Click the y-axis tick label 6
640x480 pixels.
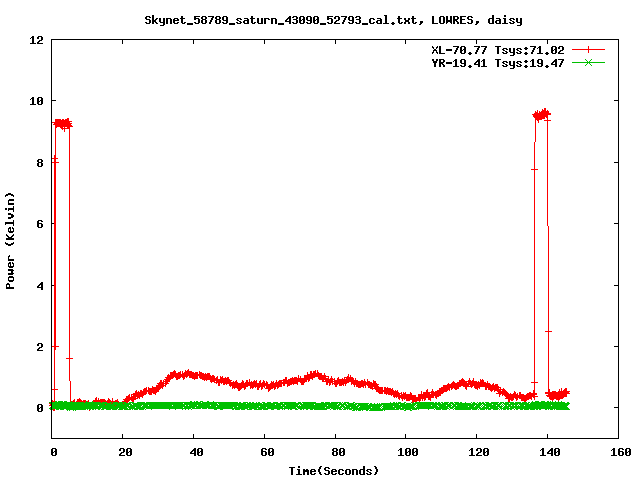coord(40,224)
